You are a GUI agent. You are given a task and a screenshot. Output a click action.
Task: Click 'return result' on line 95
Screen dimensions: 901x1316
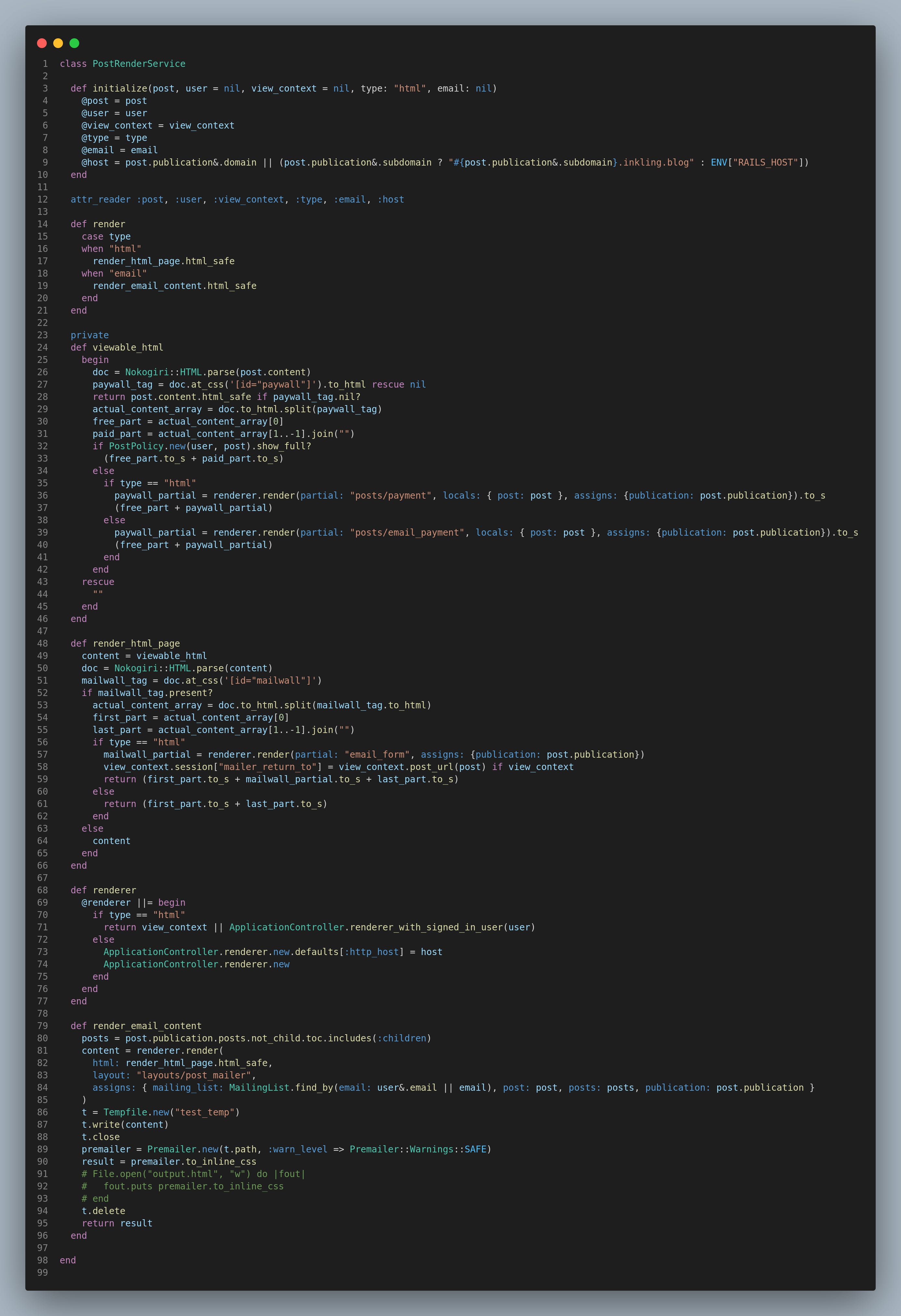117,1223
